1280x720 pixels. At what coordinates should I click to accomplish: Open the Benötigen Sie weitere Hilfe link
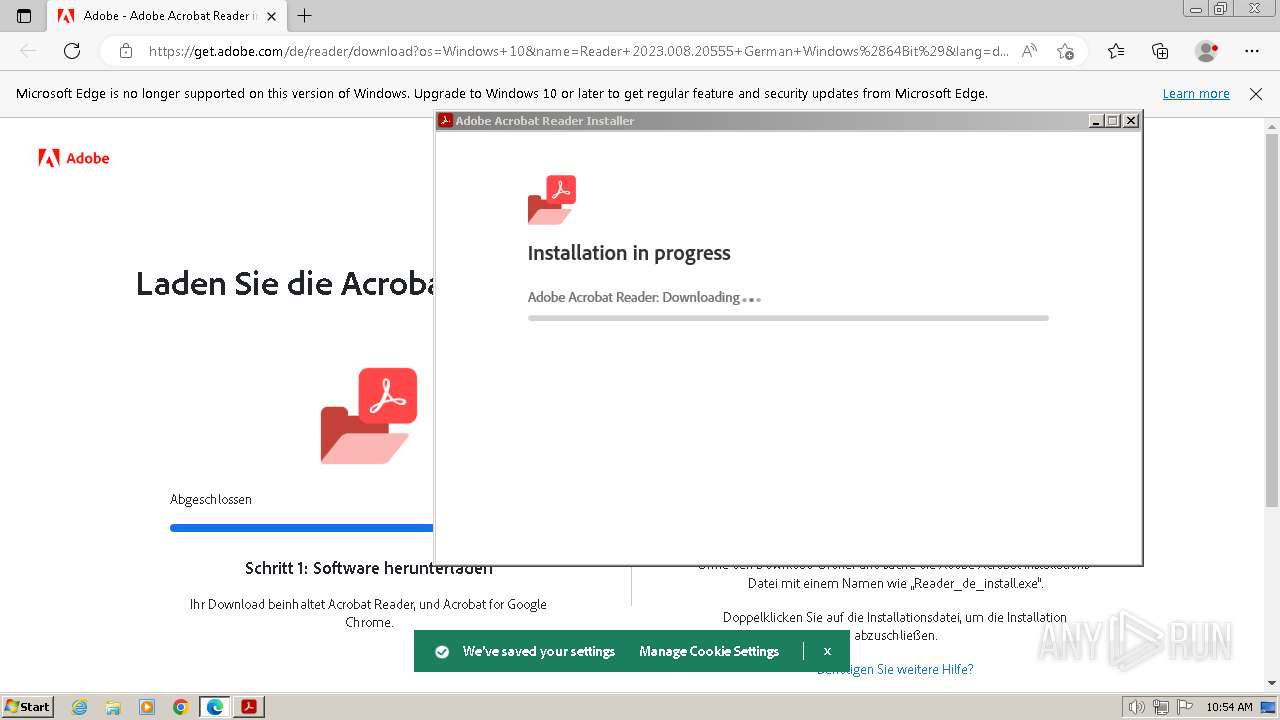[895, 669]
